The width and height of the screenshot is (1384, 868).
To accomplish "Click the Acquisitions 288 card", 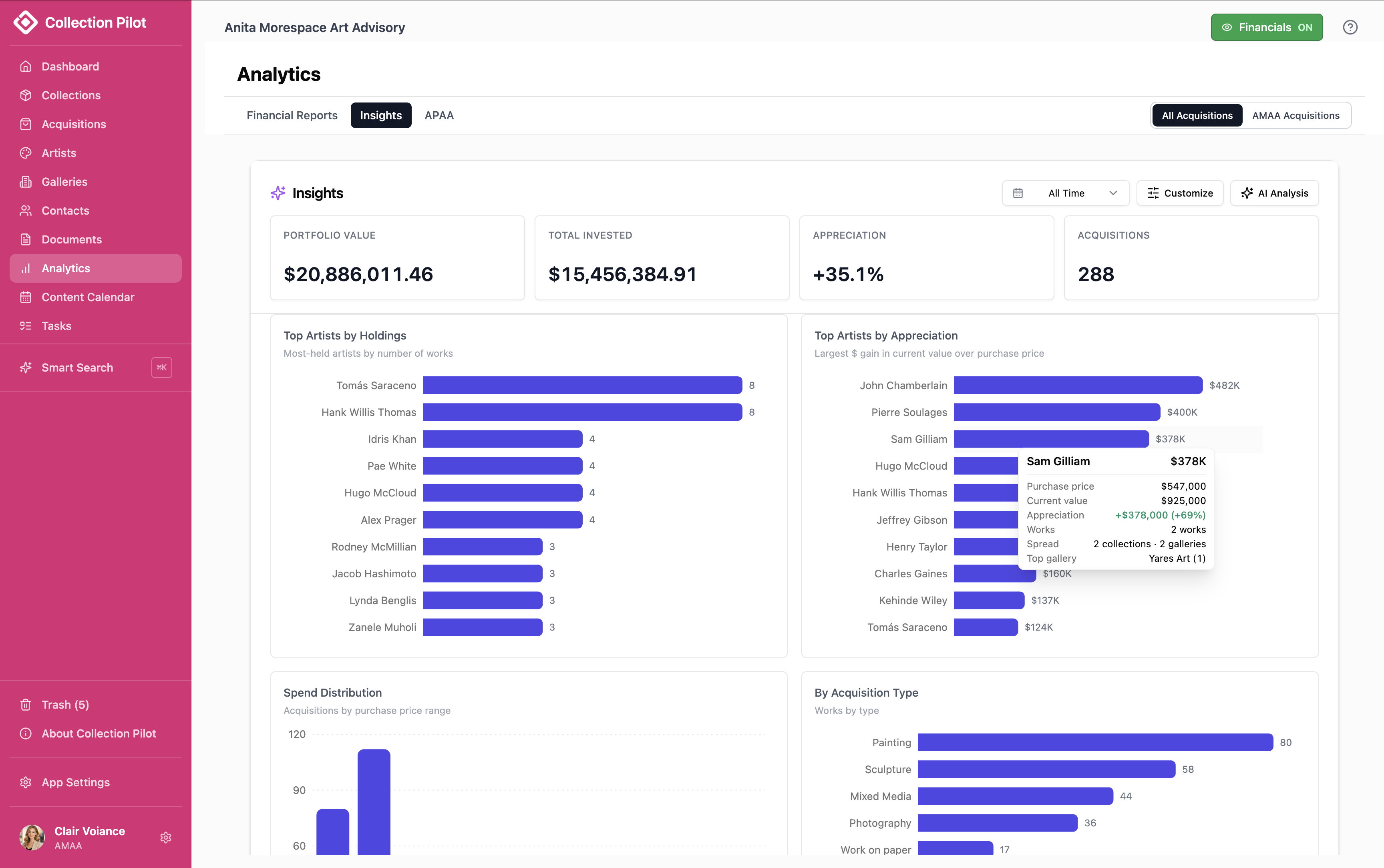I will click(1191, 258).
